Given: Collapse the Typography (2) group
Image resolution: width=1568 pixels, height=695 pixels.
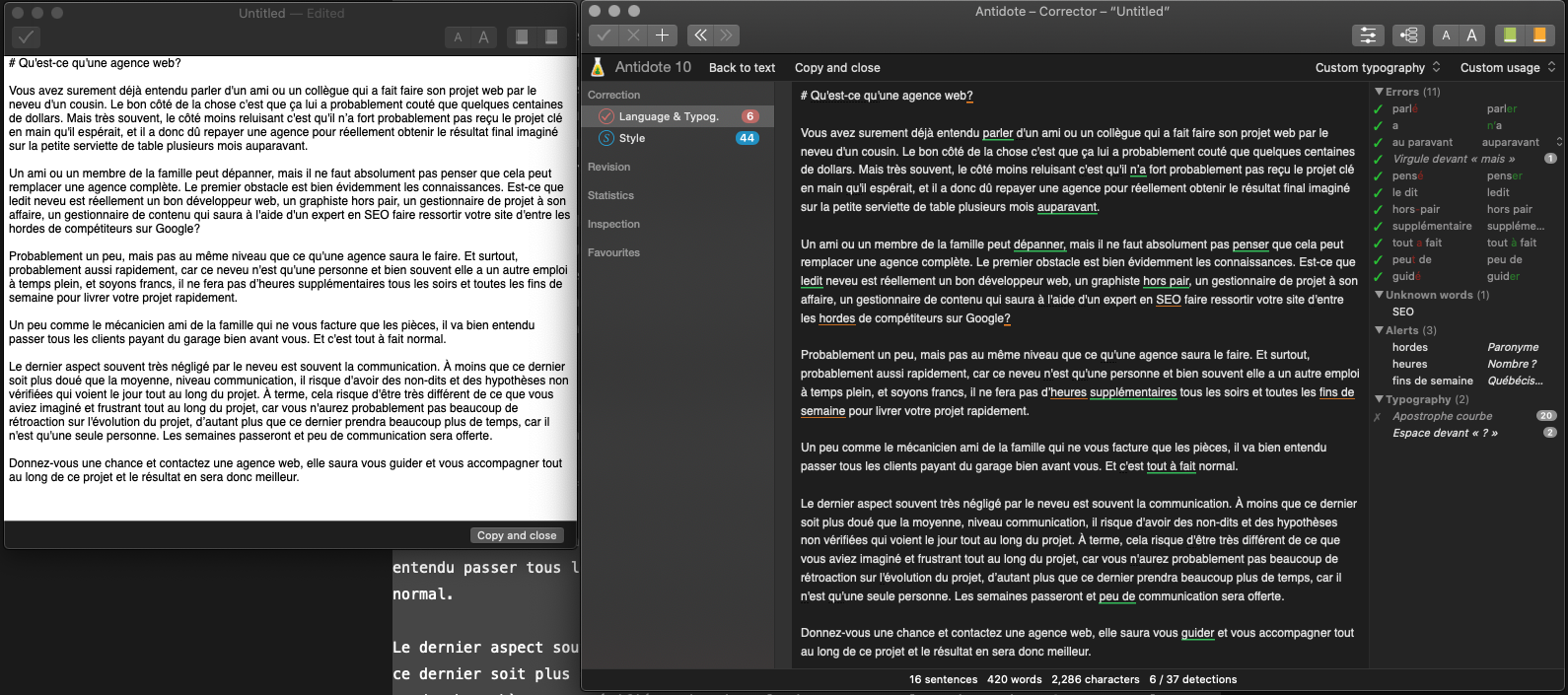Looking at the screenshot, I should click(1379, 399).
